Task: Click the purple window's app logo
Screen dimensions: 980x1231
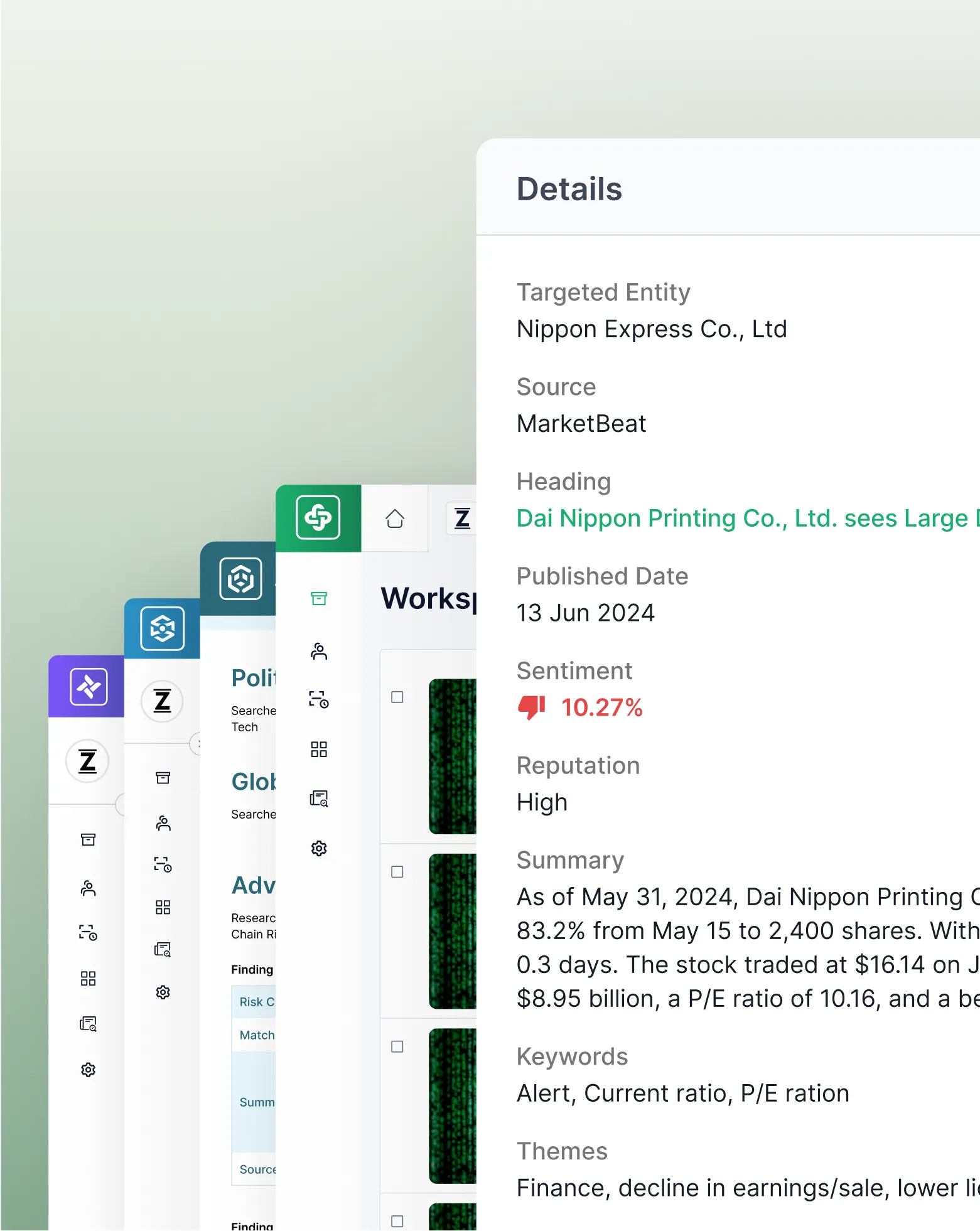Action: [x=89, y=687]
